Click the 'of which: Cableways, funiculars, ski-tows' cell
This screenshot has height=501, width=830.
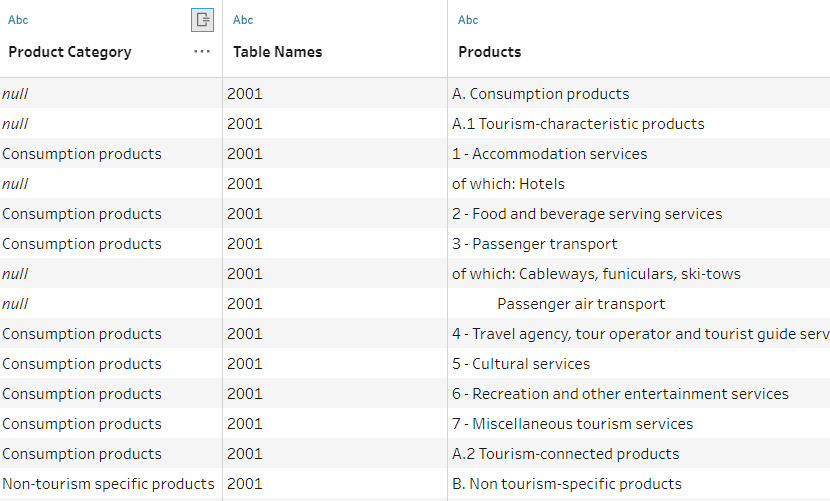[596, 274]
